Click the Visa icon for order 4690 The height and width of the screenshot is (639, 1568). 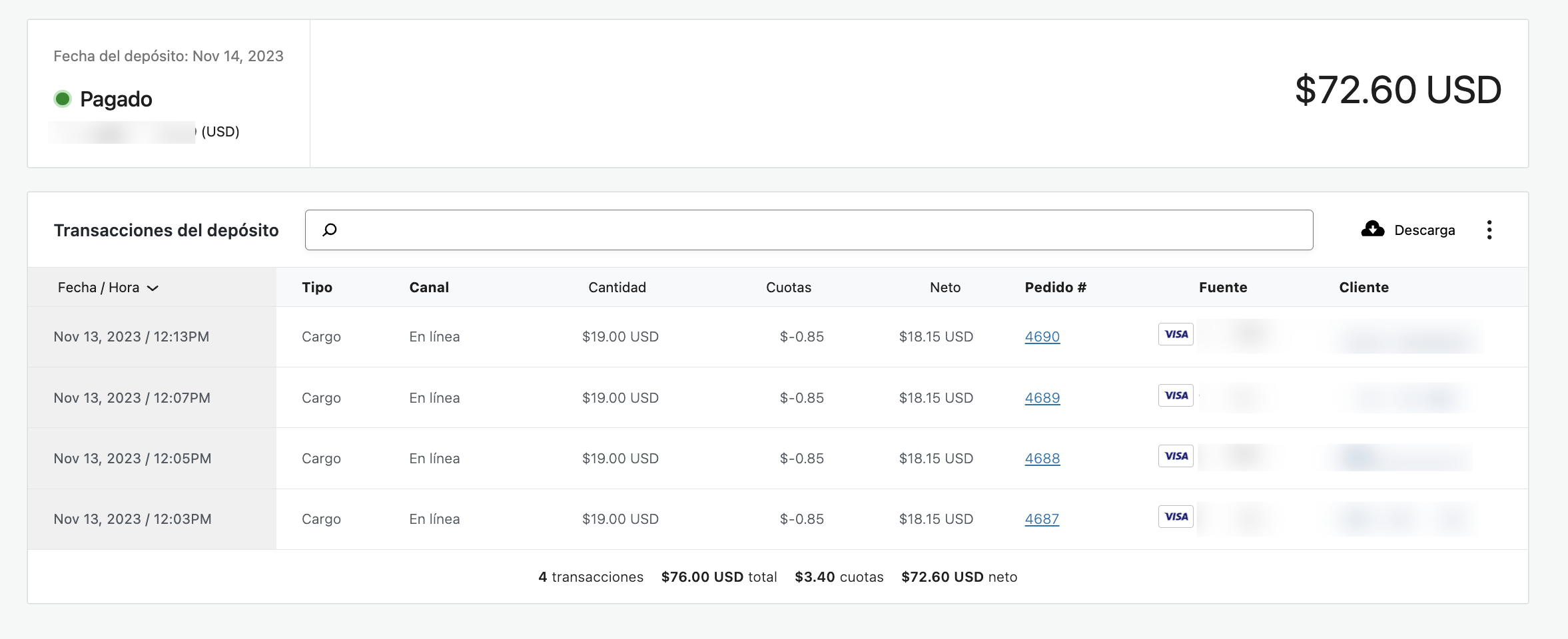click(1176, 335)
